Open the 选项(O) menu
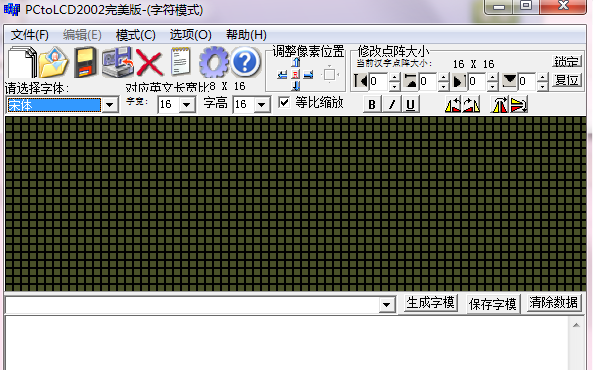This screenshot has height=370, width=593. point(190,35)
